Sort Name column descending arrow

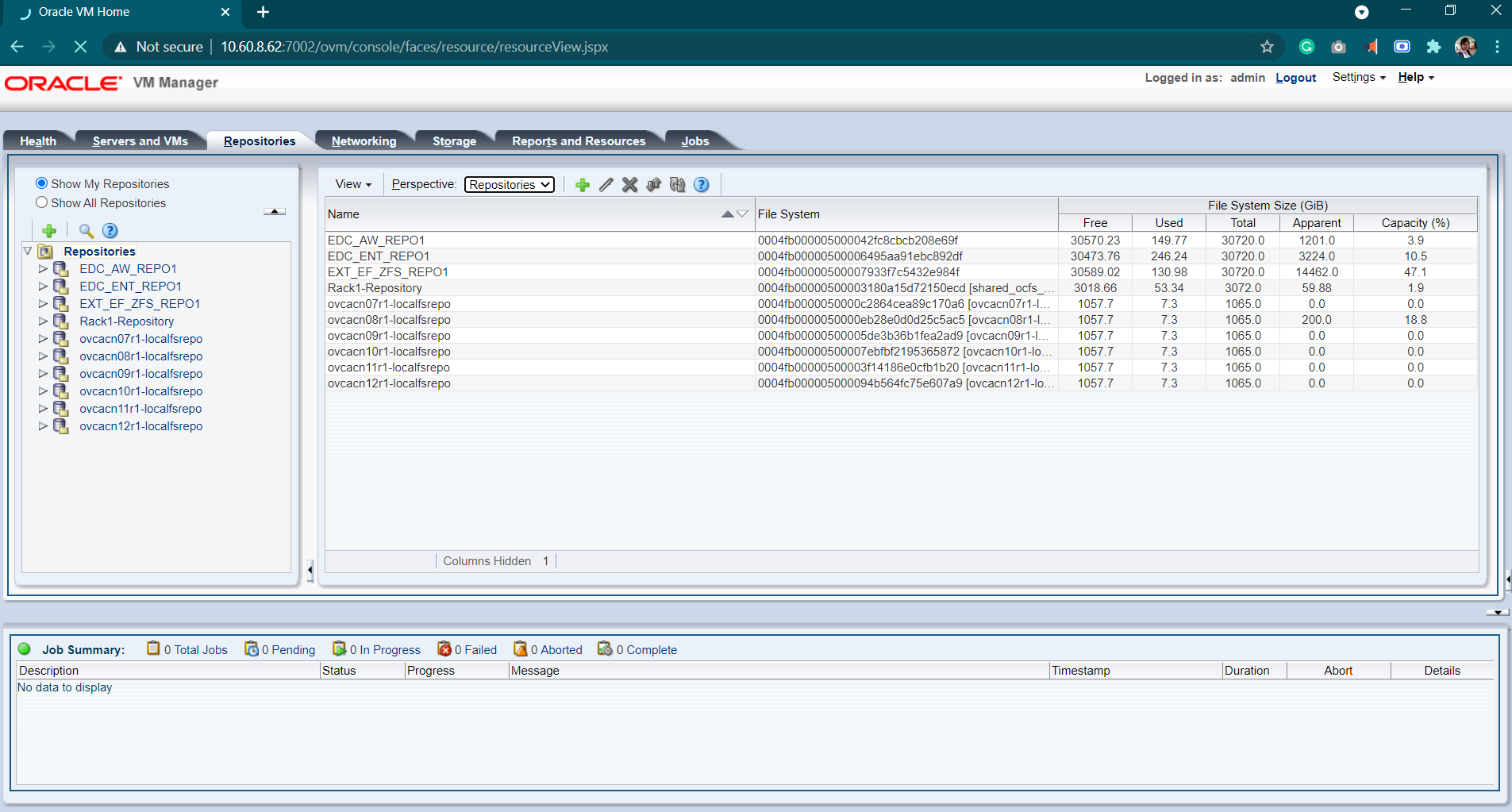pos(742,214)
